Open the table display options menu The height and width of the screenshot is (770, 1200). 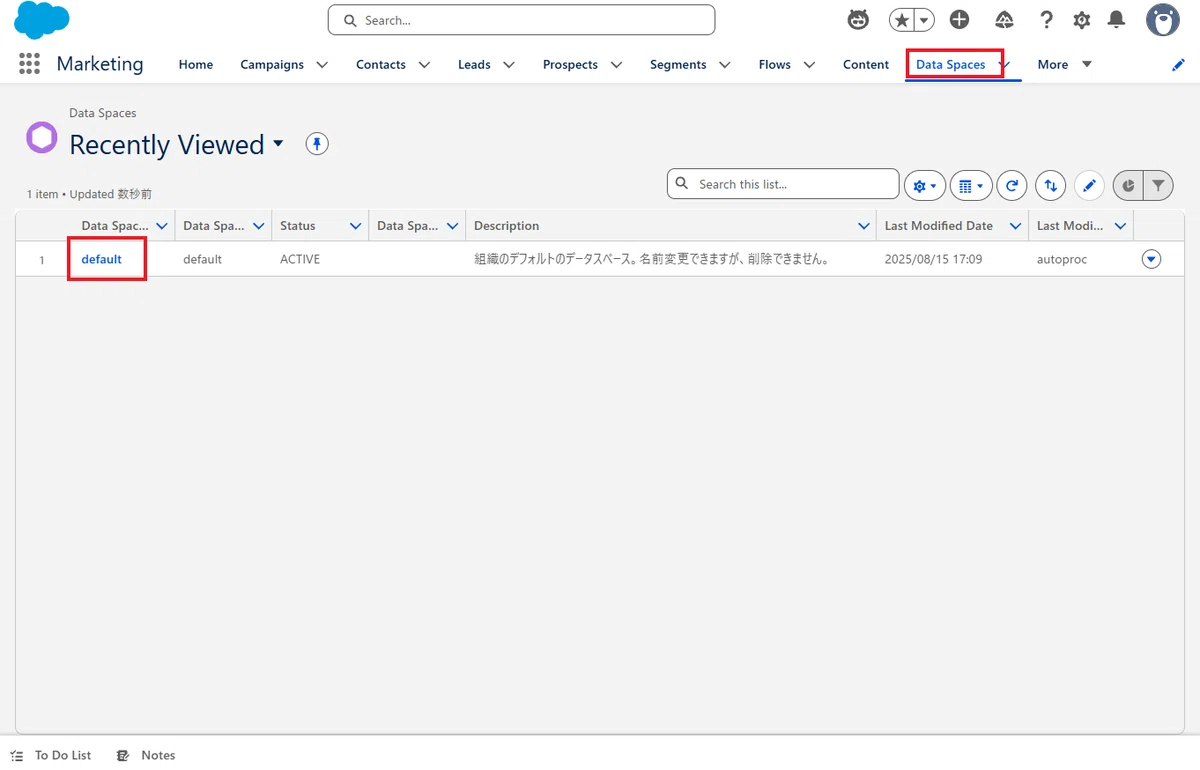970,185
